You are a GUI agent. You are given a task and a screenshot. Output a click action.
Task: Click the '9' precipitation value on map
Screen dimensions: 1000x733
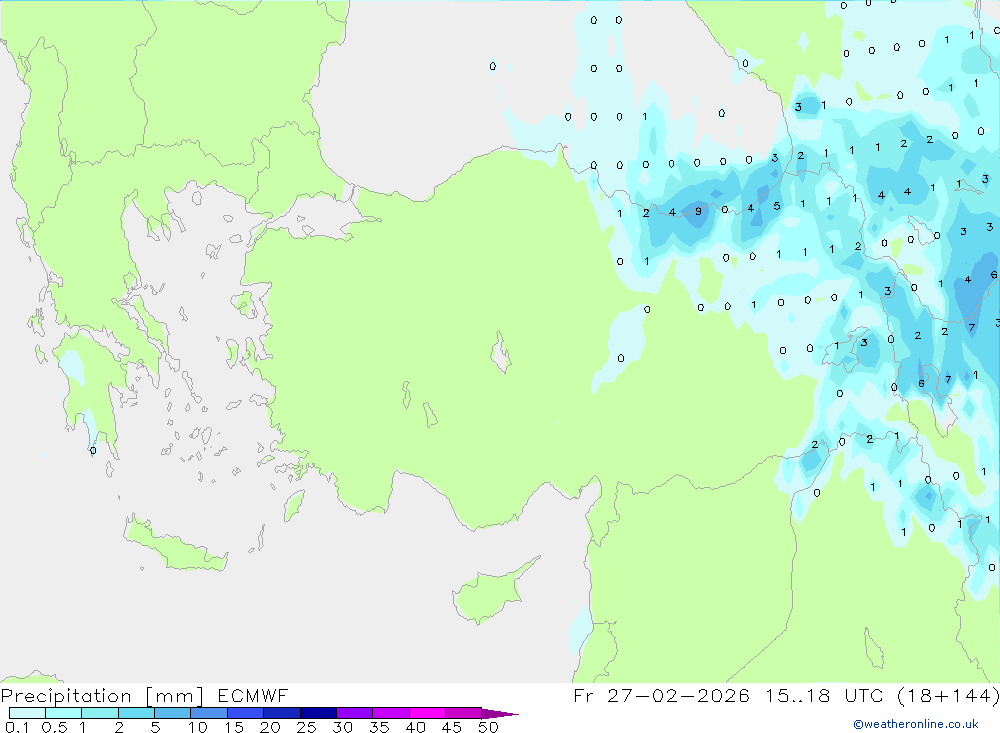click(698, 211)
